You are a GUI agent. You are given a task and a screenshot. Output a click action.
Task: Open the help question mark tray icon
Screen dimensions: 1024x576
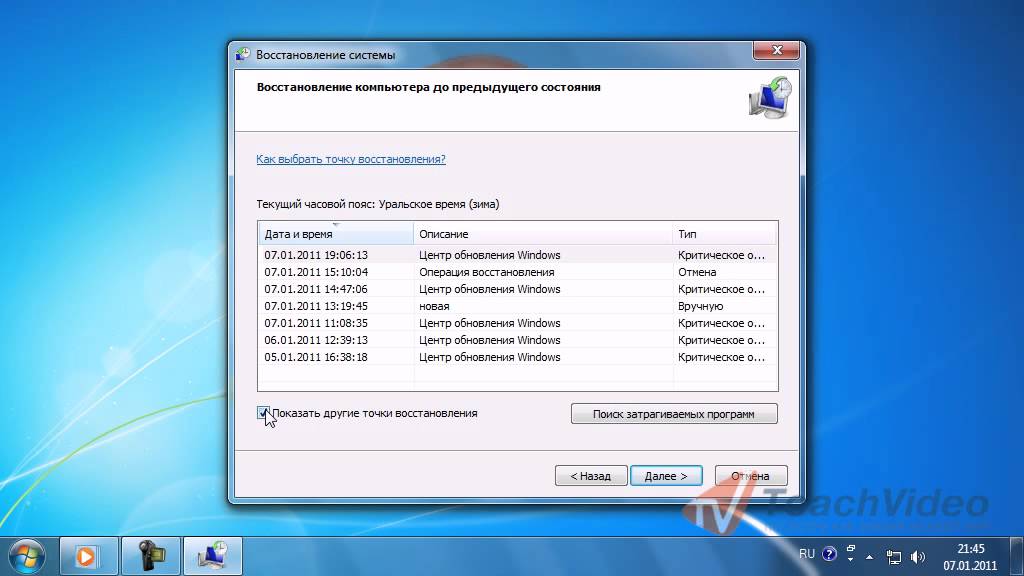pyautogui.click(x=829, y=554)
